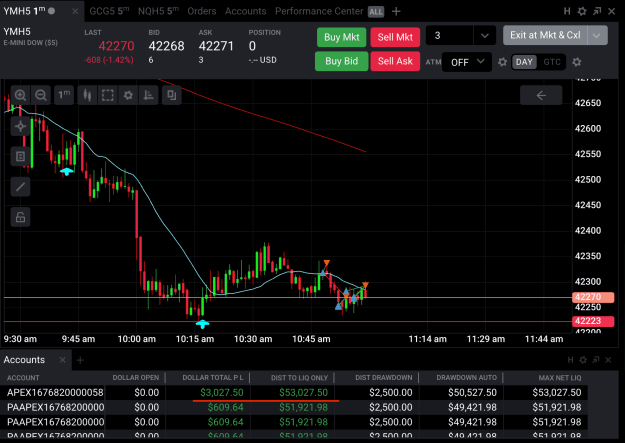Expand Exit at Mkt & Cxl options arrow

coord(596,35)
